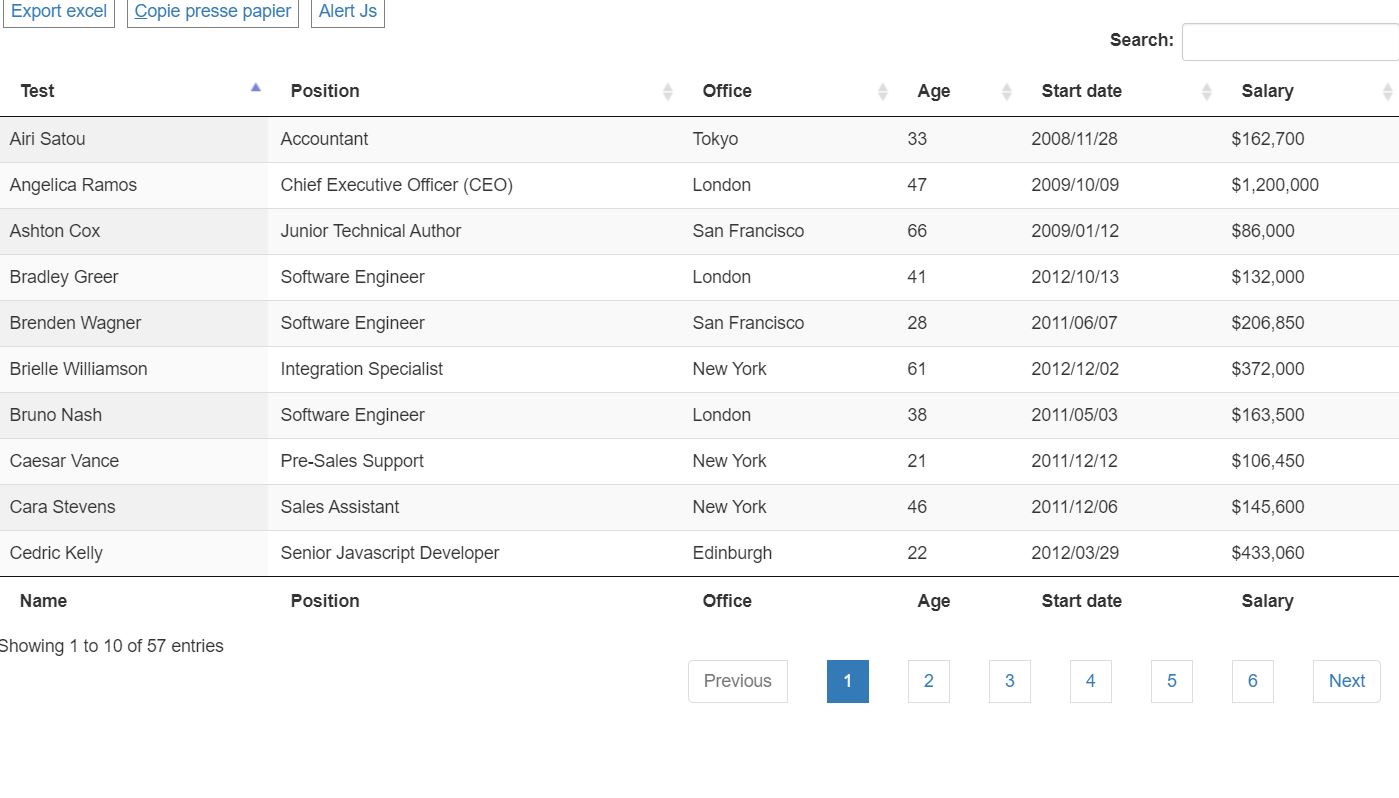The width and height of the screenshot is (1399, 798).
Task: Click the footer Name column header
Action: click(43, 600)
